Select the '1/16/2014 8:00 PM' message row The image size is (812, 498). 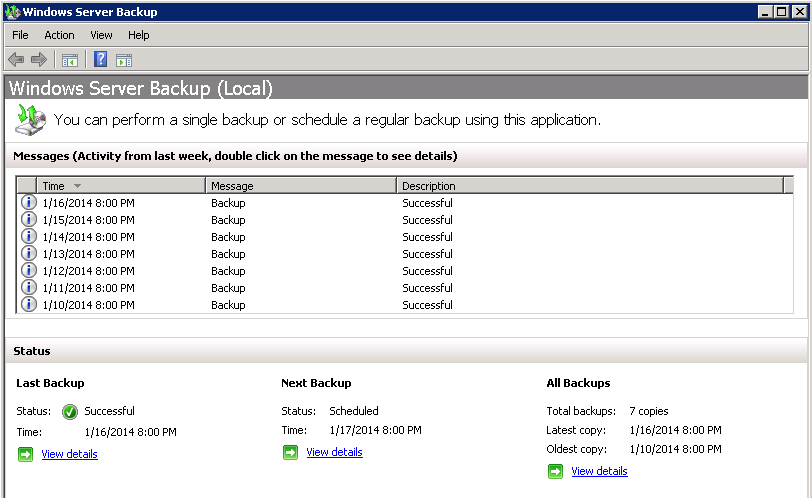tap(405, 203)
